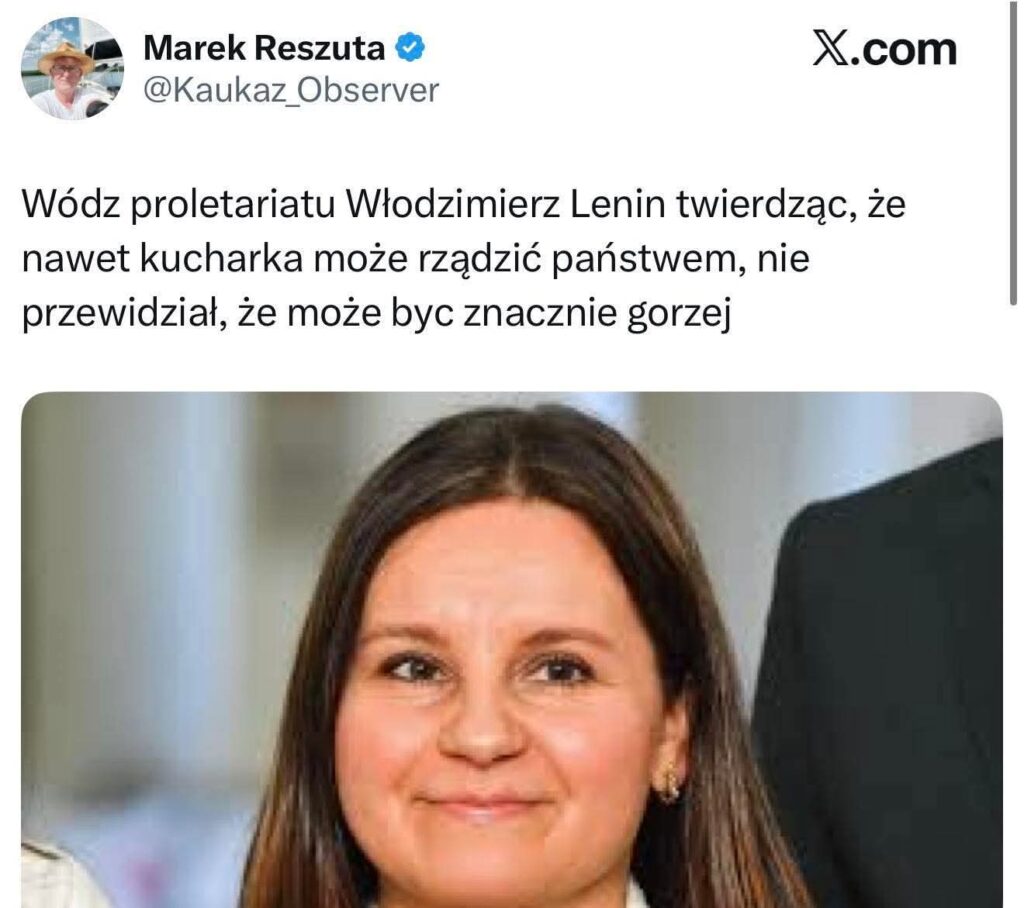Image resolution: width=1024 pixels, height=908 pixels.
Task: Open the attached photo of the smiling woman
Action: coord(512,650)
